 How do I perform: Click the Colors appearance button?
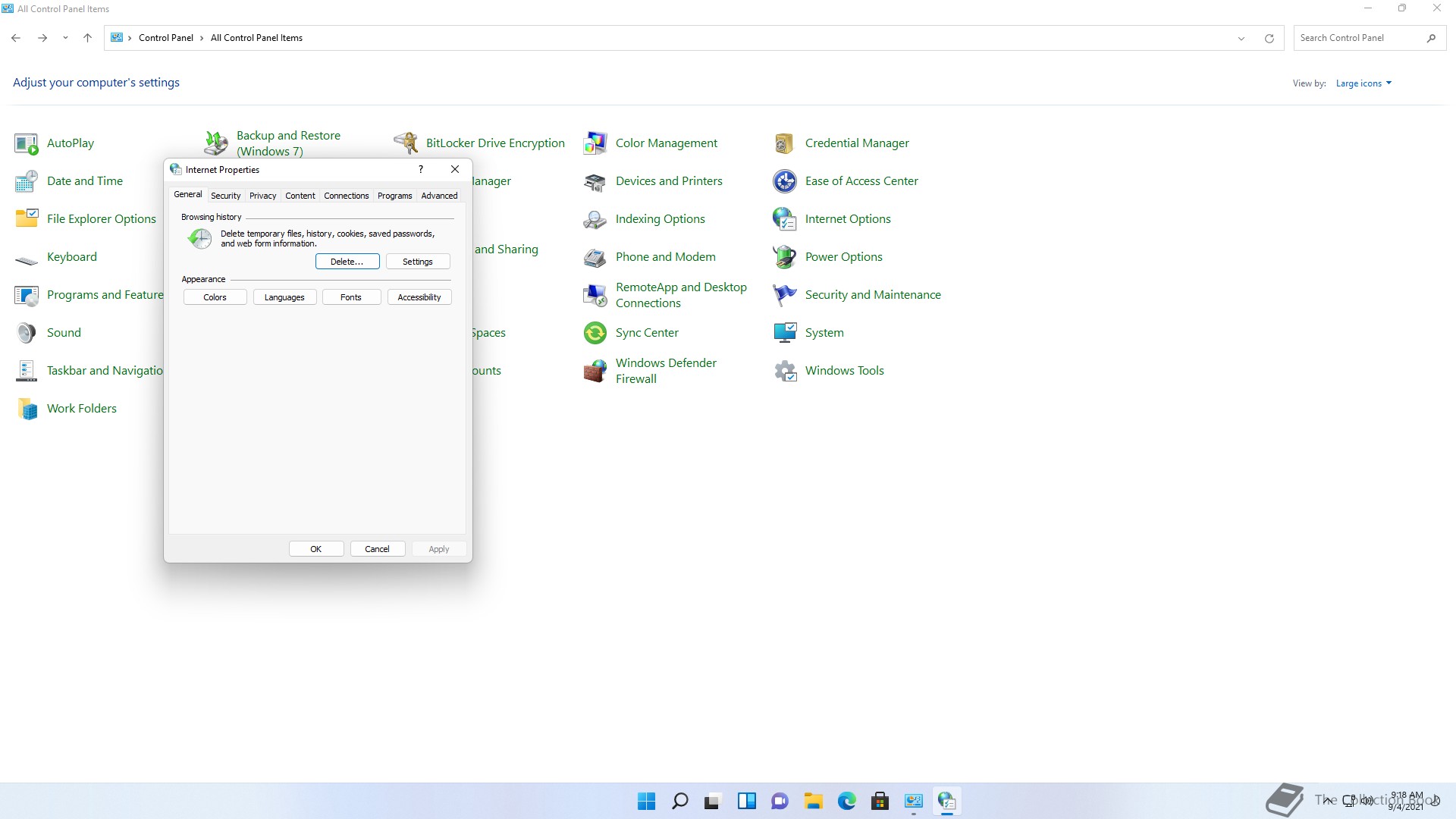[215, 297]
